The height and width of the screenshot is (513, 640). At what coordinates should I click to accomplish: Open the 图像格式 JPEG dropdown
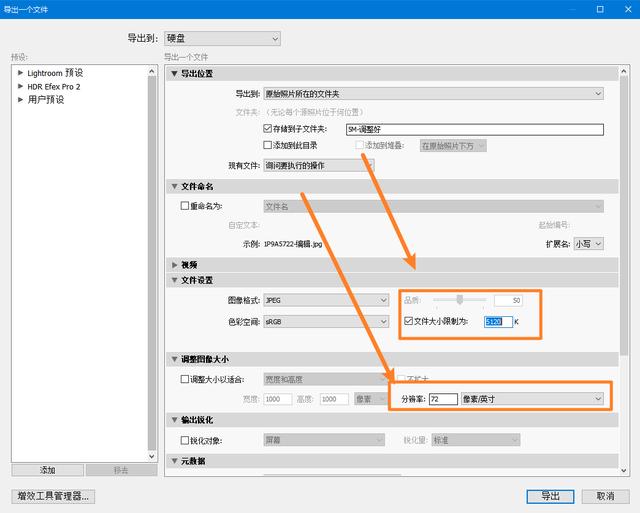(x=326, y=300)
